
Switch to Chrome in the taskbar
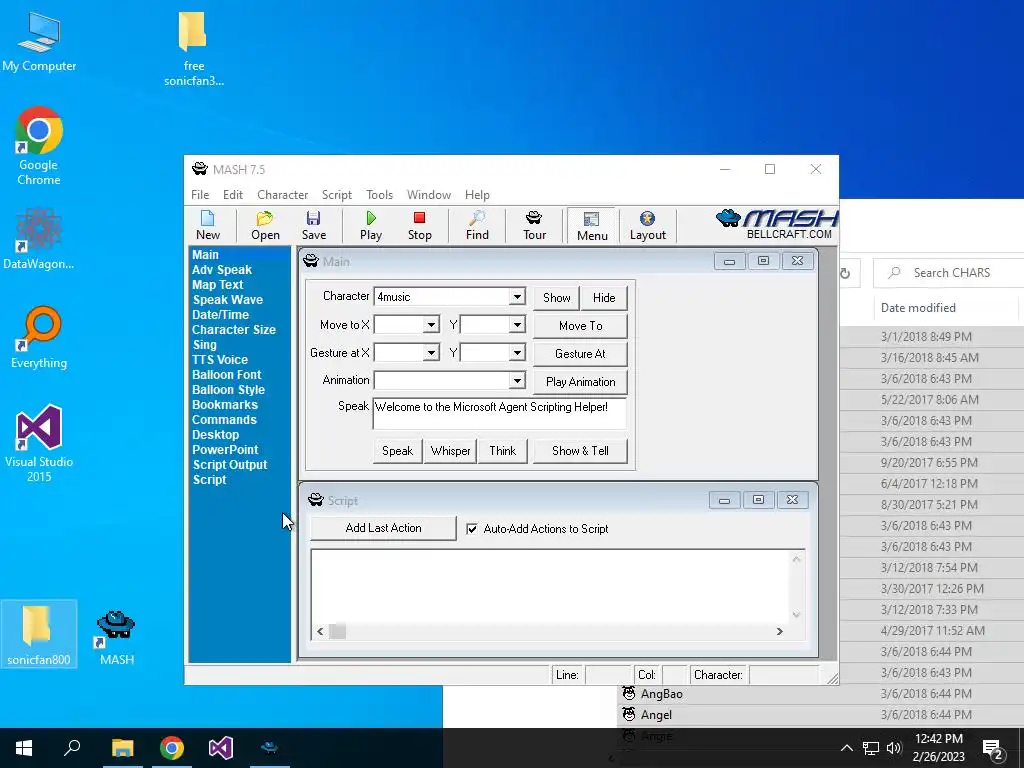point(172,748)
